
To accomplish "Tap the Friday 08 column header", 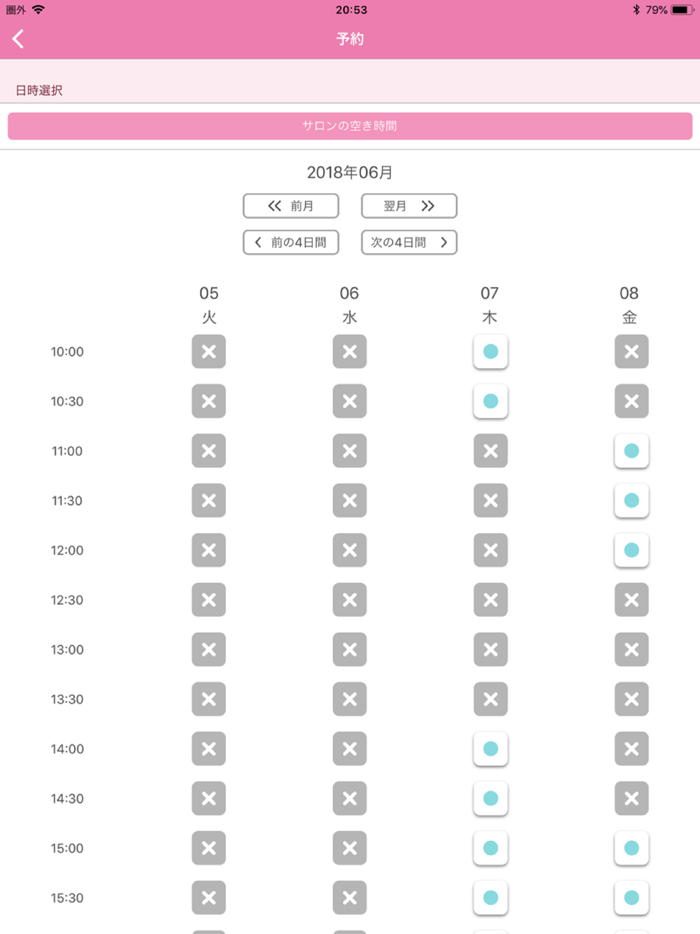I will point(630,305).
